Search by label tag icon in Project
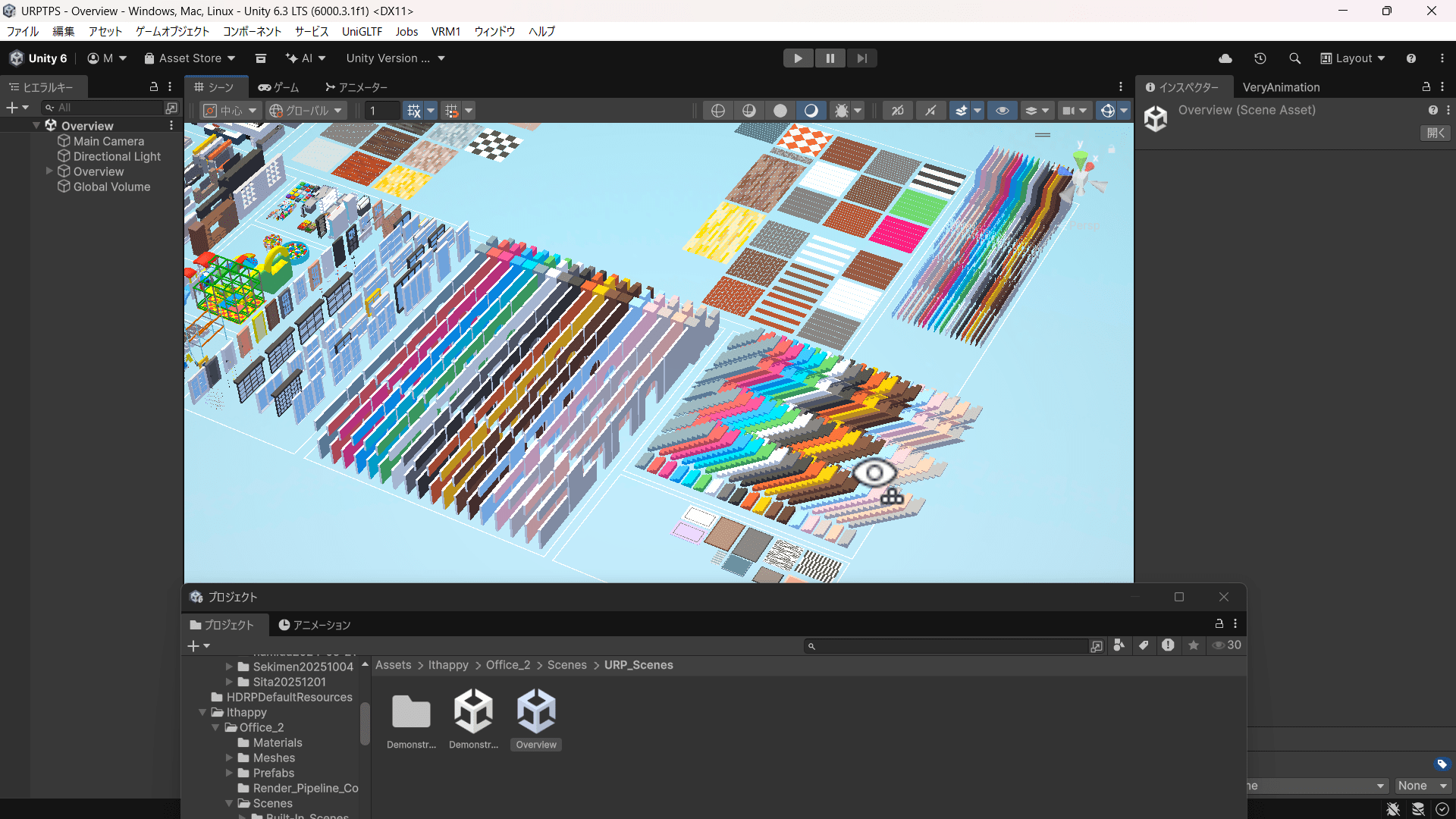Viewport: 1456px width, 819px height. click(x=1144, y=645)
